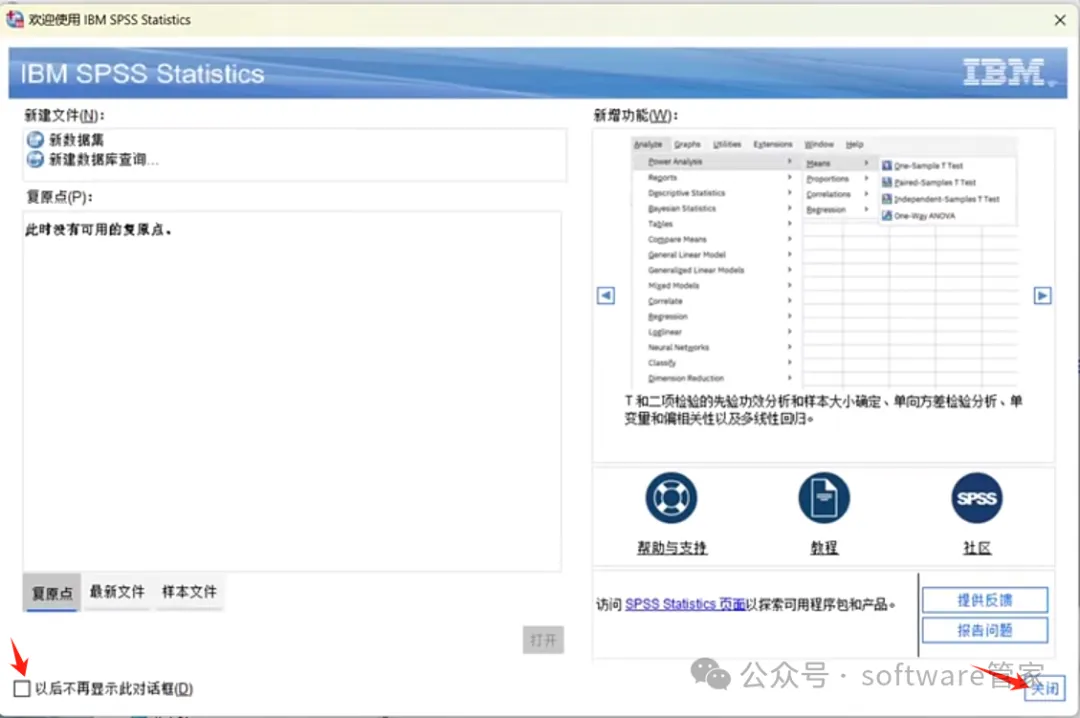Open 帮助与支持 lifebuoy icon
Viewport: 1080px width, 718px height.
coord(672,498)
